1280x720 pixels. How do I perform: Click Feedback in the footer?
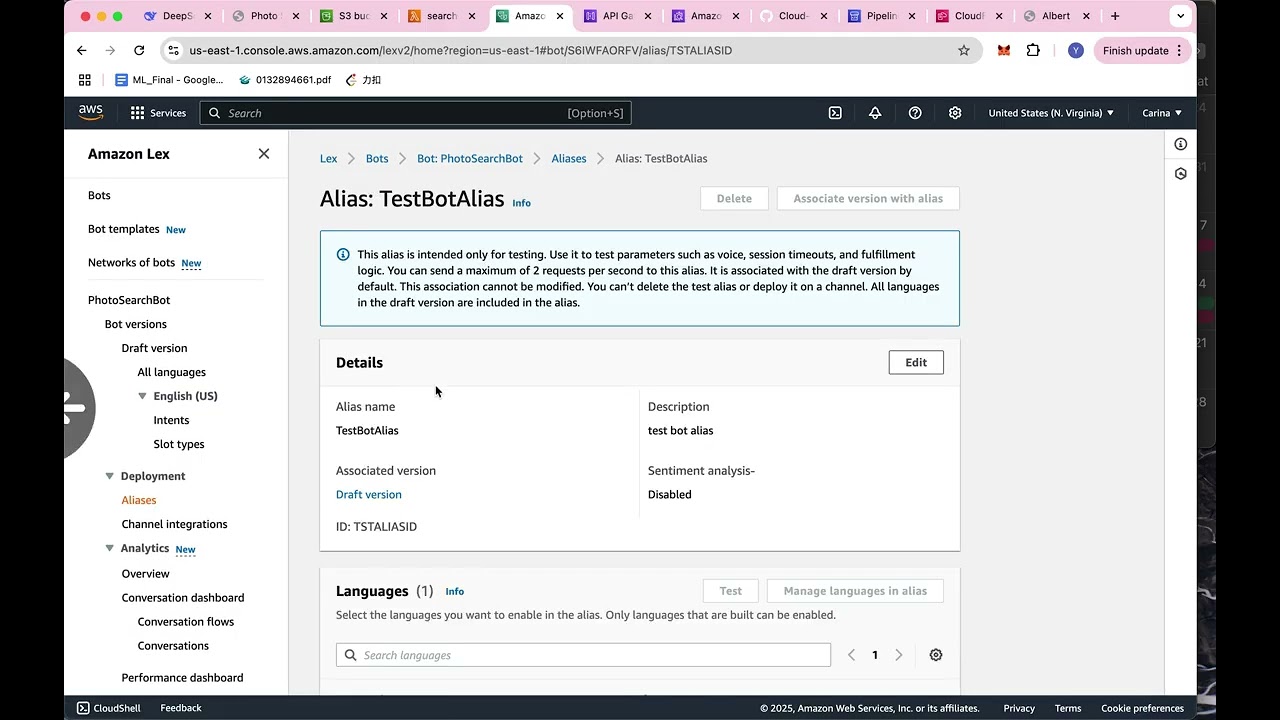[x=181, y=708]
